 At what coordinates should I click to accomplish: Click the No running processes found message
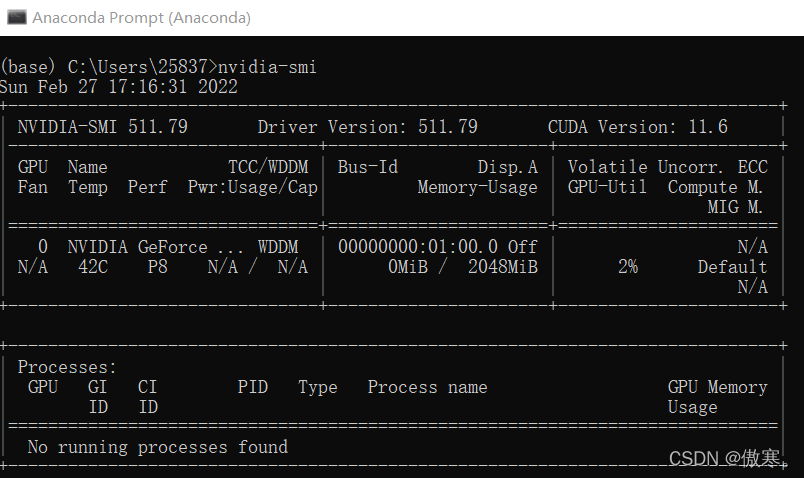[x=157, y=447]
